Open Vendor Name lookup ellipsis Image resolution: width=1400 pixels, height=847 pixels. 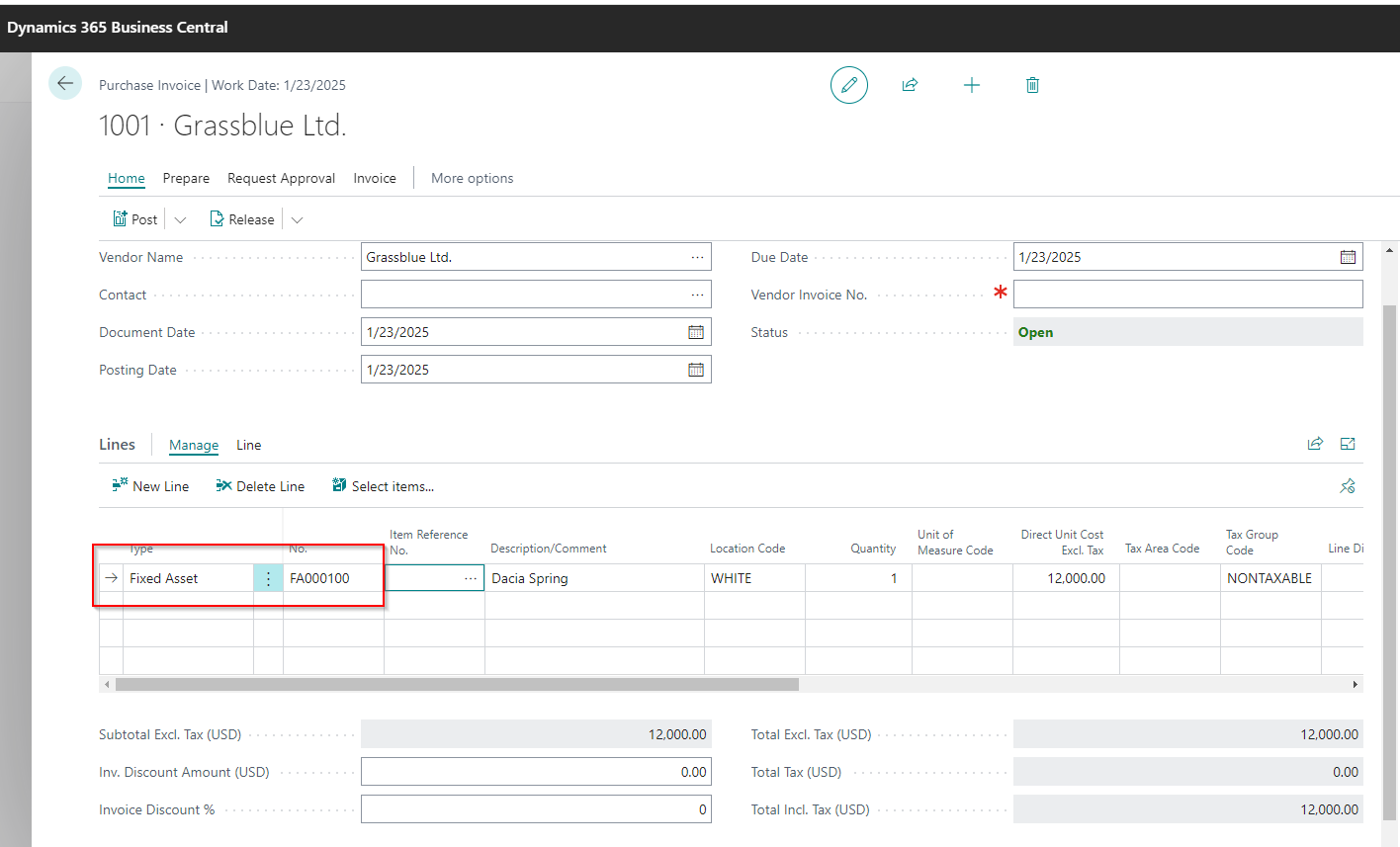[698, 257]
